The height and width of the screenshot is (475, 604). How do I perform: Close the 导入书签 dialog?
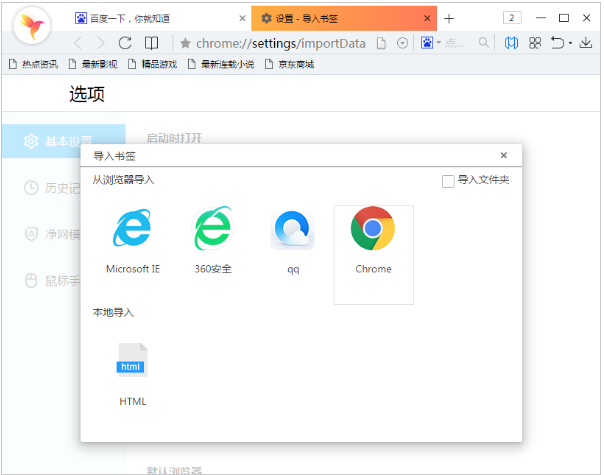point(503,155)
